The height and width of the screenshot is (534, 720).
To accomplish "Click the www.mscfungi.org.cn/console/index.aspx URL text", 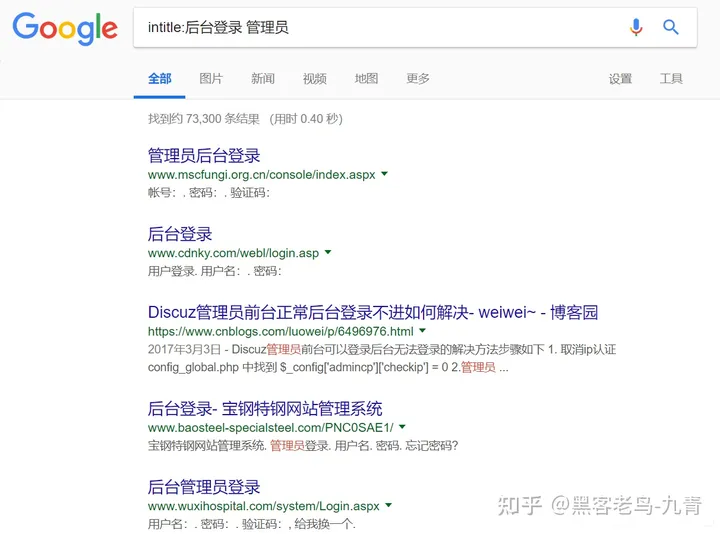I will [261, 174].
